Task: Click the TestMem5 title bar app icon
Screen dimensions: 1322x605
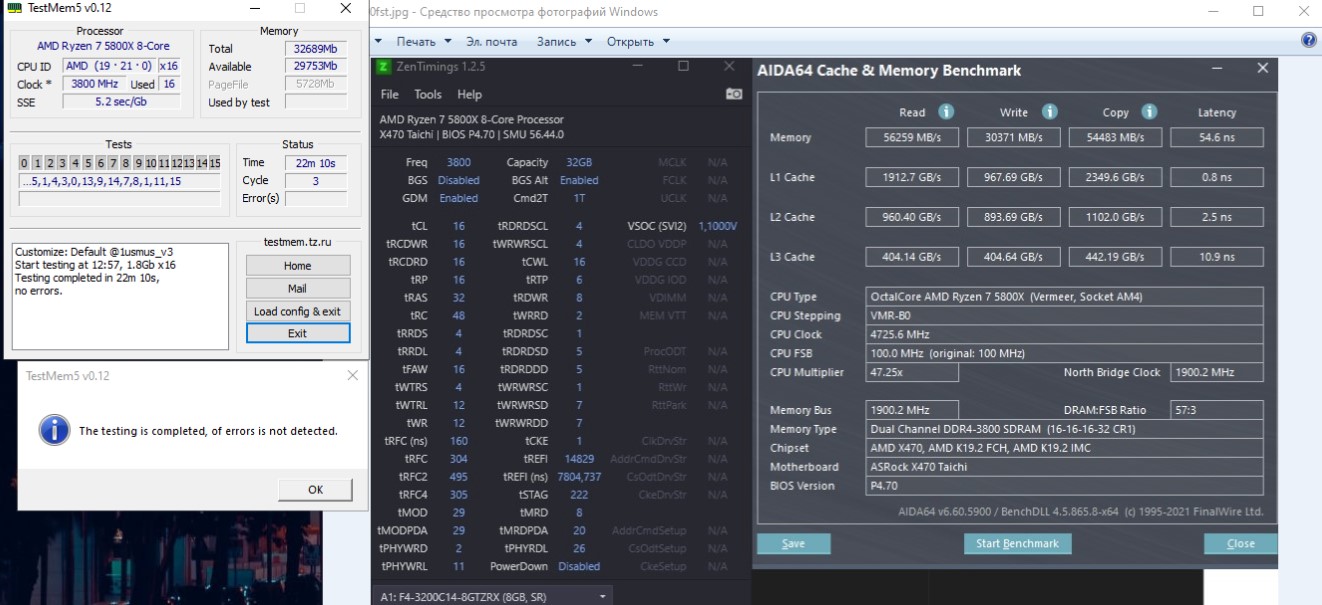Action: tap(14, 9)
